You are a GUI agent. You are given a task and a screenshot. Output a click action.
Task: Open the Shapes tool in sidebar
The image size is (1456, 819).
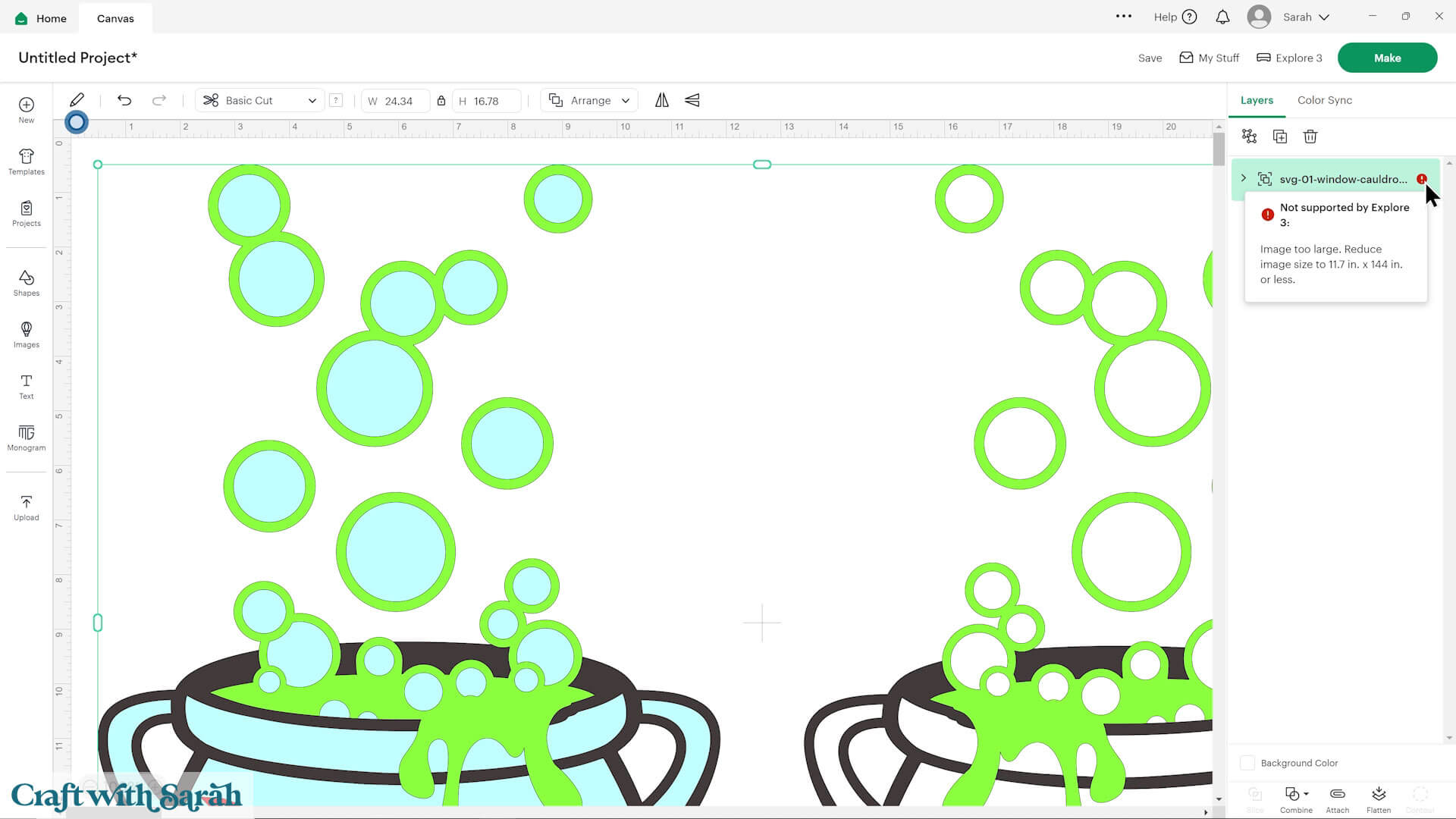coord(26,283)
